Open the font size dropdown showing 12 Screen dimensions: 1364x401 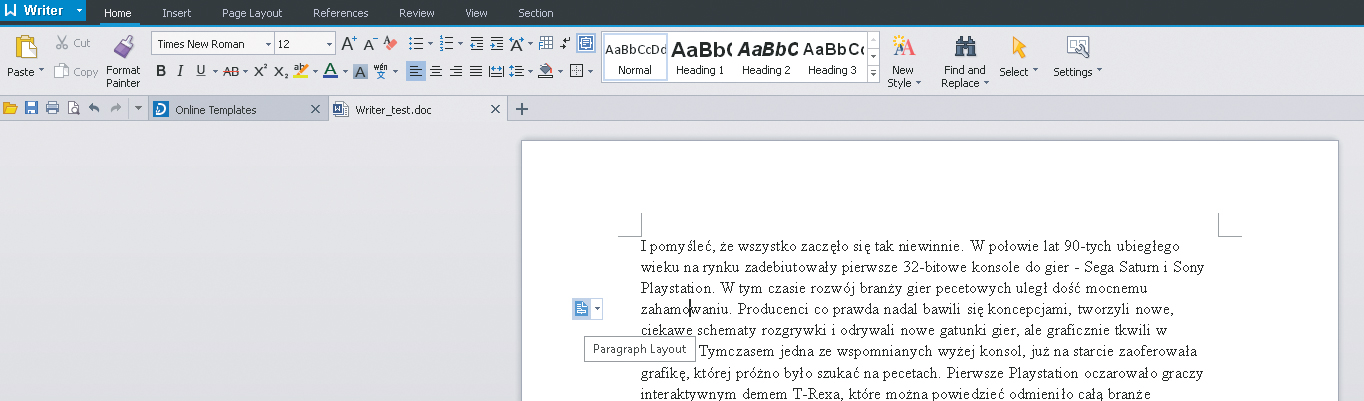[x=329, y=44]
